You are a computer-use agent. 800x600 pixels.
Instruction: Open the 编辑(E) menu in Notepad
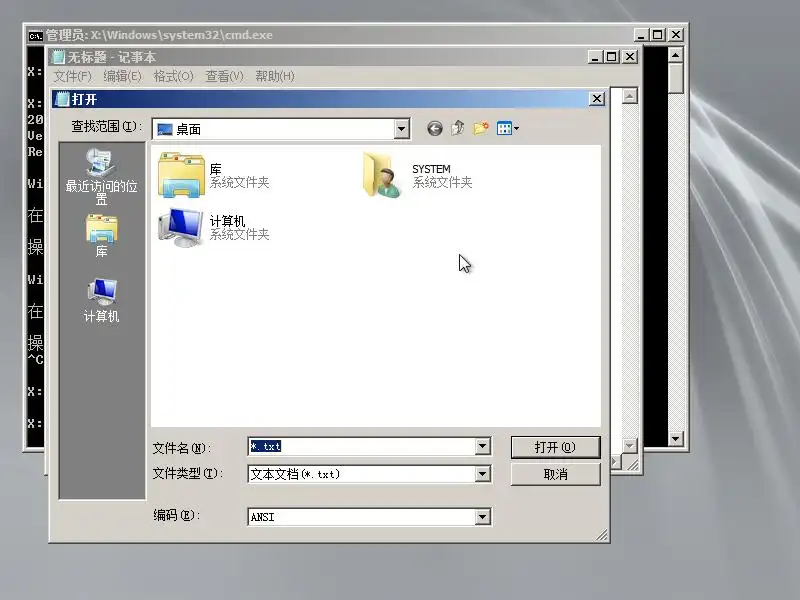pyautogui.click(x=122, y=77)
